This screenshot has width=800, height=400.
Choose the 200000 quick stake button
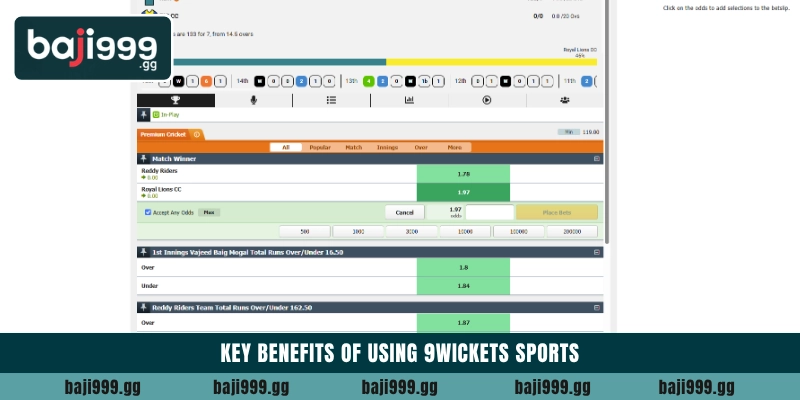coord(572,232)
